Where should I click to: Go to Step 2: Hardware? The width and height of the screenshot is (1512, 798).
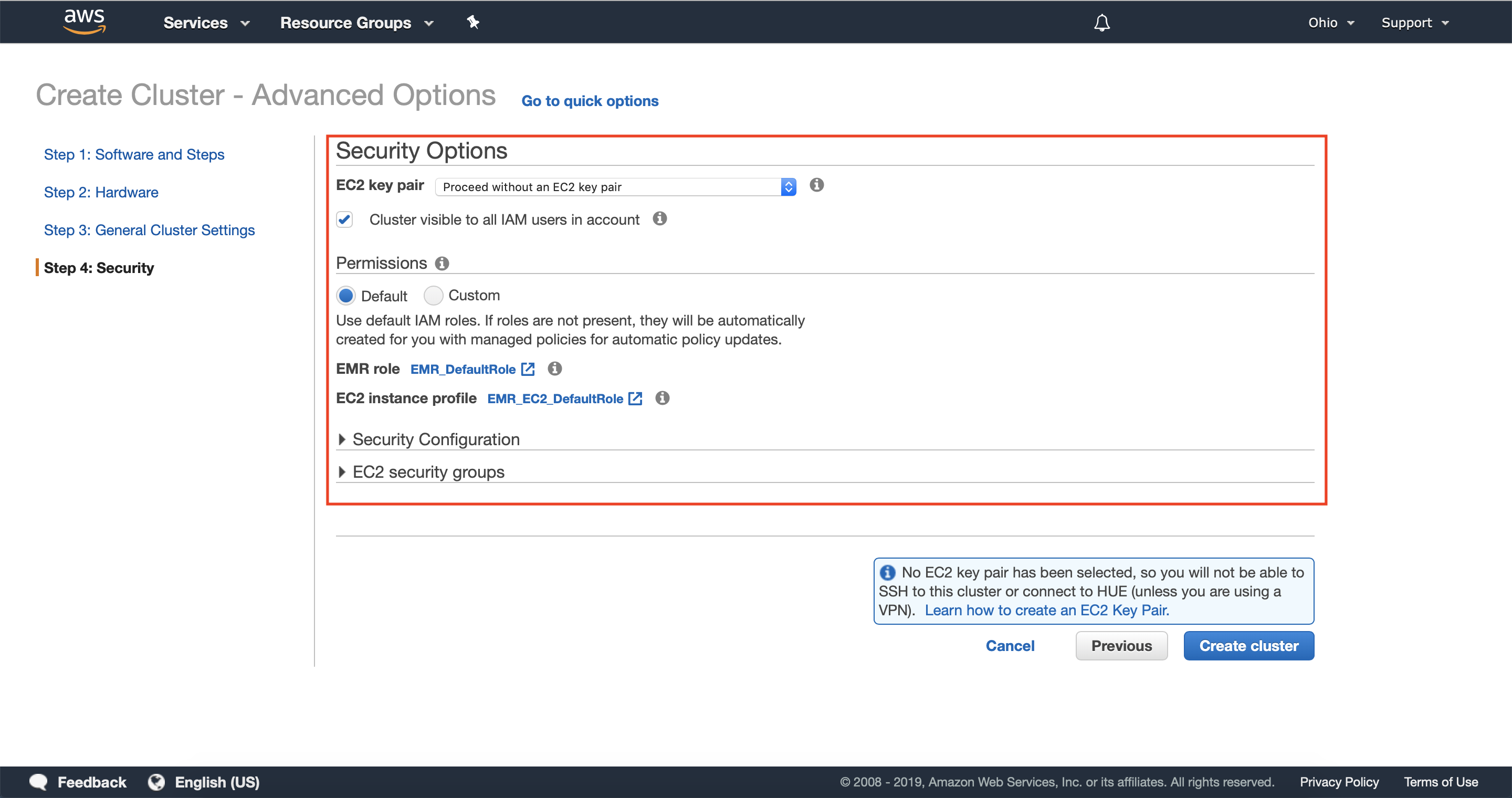pos(101,192)
